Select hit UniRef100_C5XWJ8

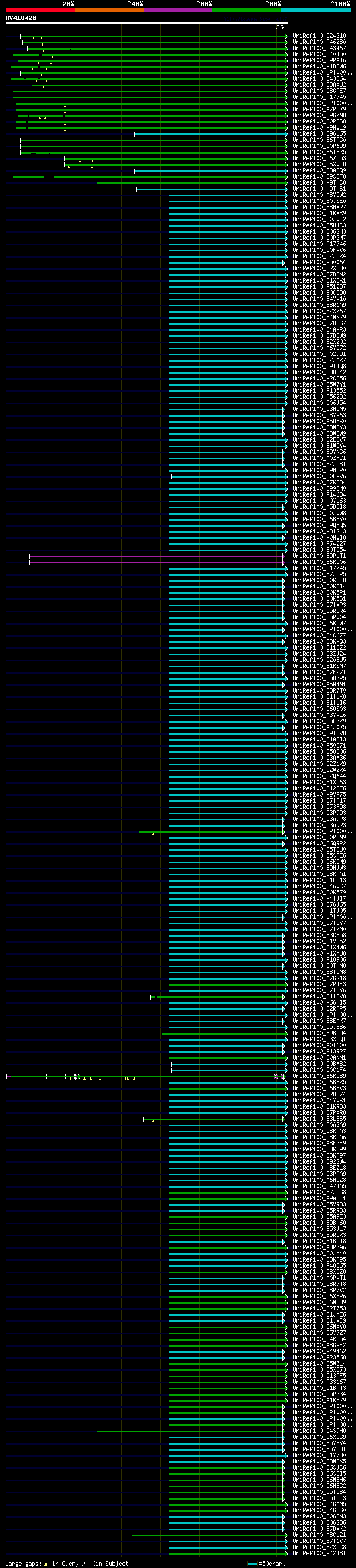pyautogui.click(x=319, y=164)
